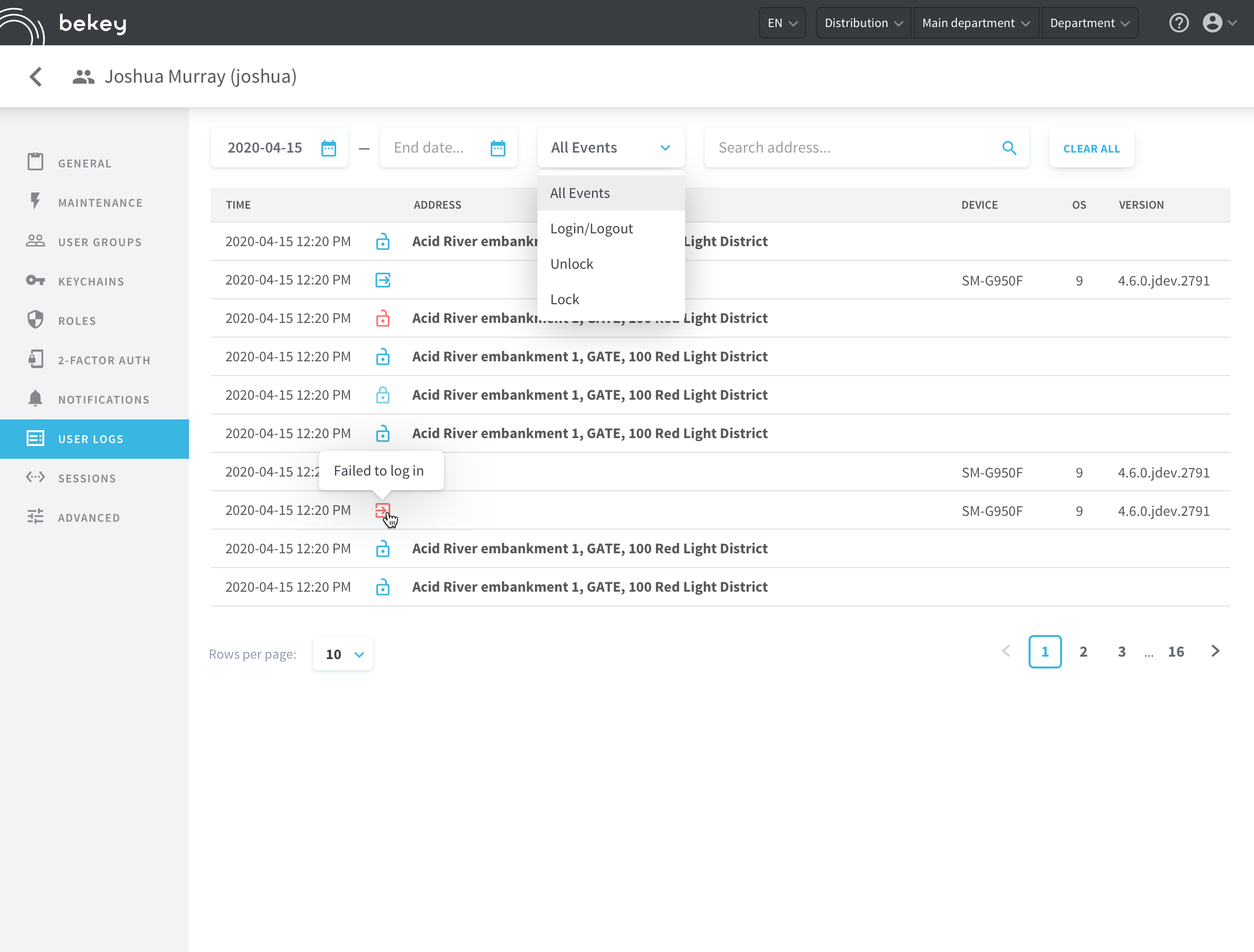Open the EN language dropdown
The height and width of the screenshot is (952, 1254).
[783, 23]
